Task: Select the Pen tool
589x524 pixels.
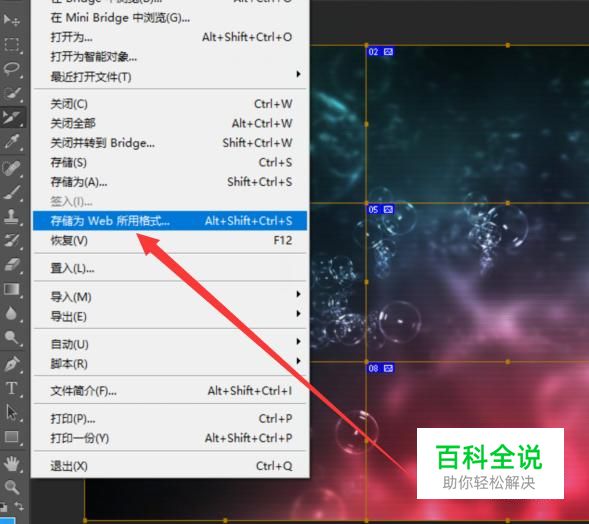Action: (x=12, y=364)
